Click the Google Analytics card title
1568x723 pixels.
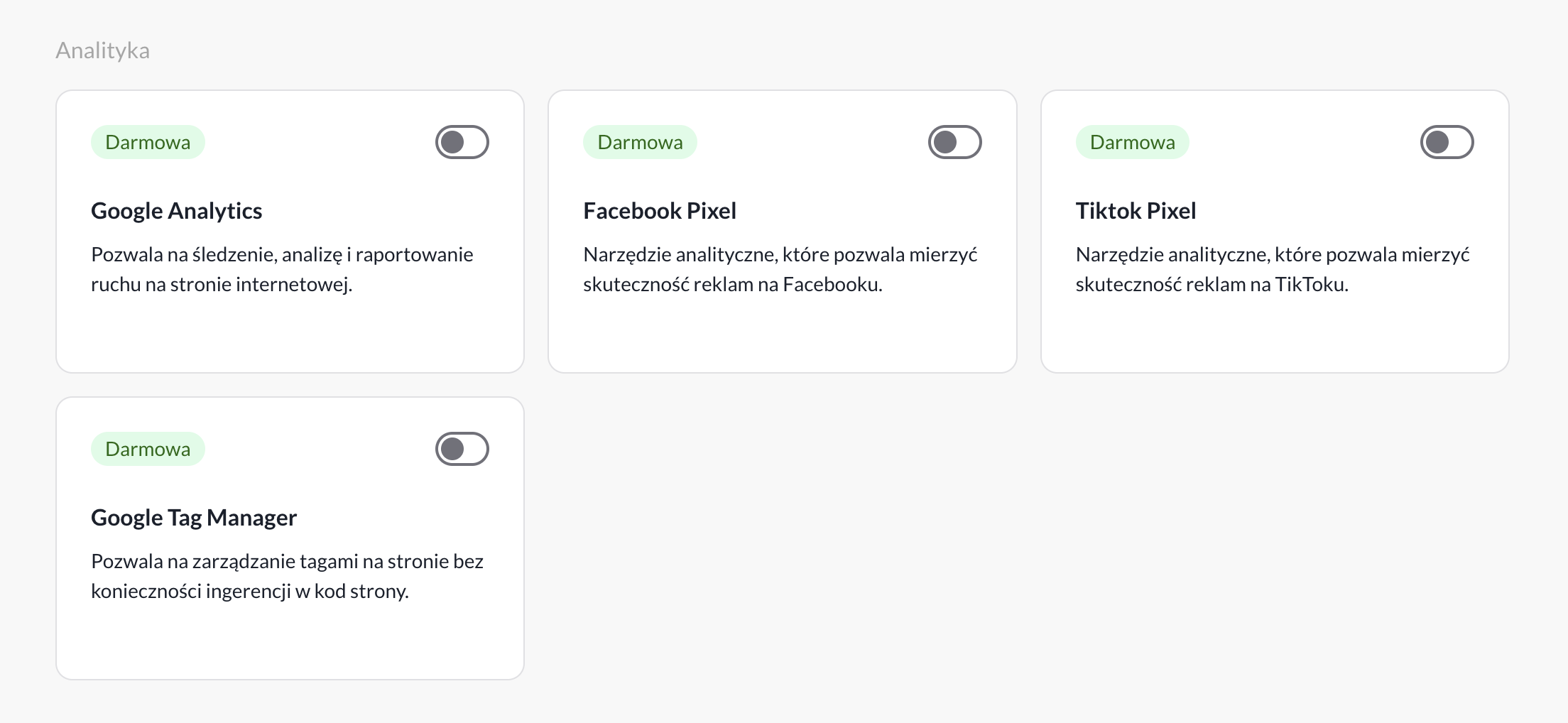176,211
